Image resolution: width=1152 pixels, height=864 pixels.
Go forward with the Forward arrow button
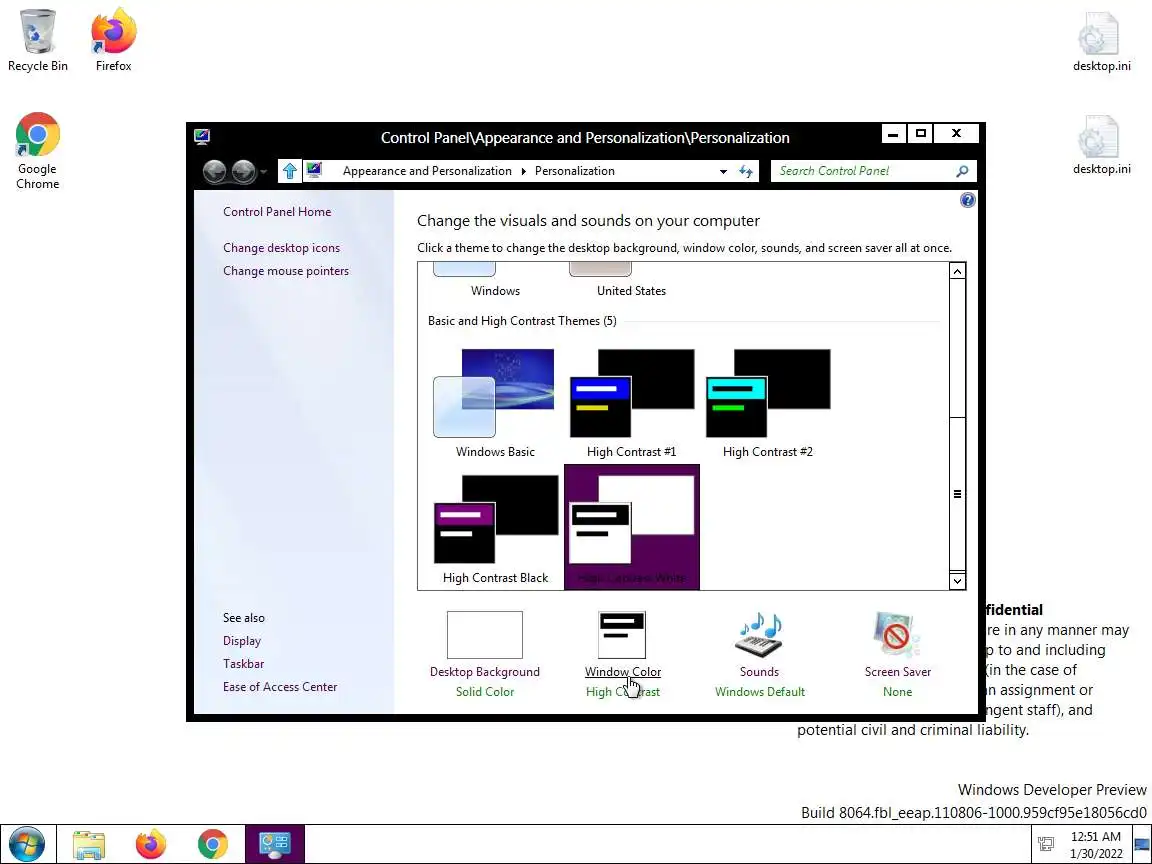pos(243,171)
